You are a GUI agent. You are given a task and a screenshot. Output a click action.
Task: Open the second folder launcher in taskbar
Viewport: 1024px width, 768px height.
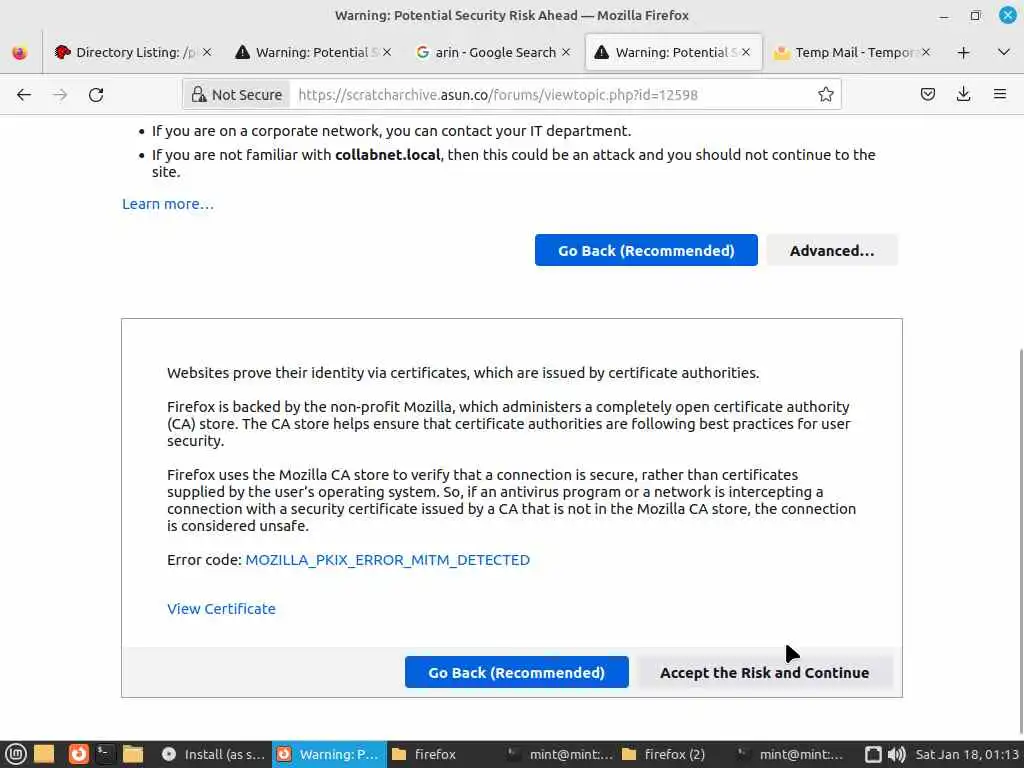pyautogui.click(x=133, y=754)
